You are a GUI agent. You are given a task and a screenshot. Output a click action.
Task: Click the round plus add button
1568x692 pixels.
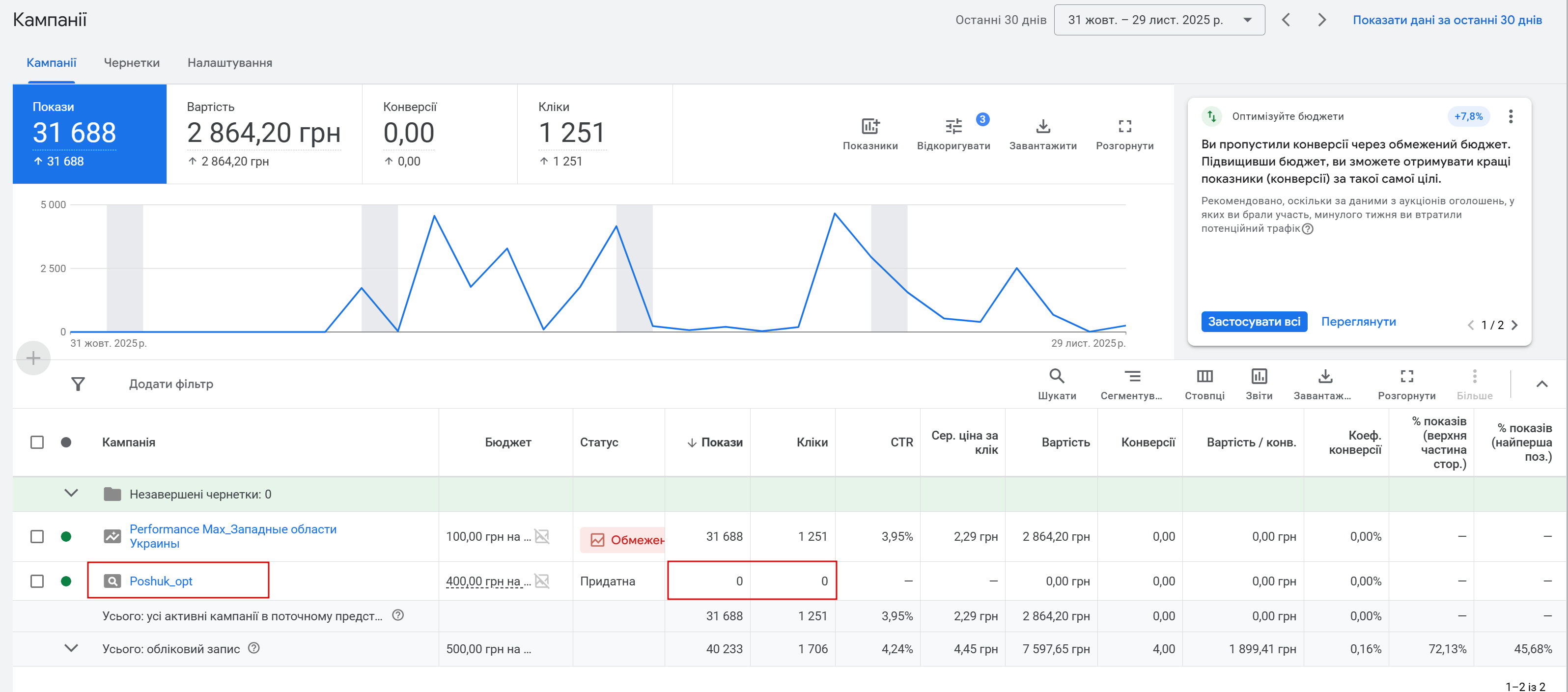coord(33,358)
